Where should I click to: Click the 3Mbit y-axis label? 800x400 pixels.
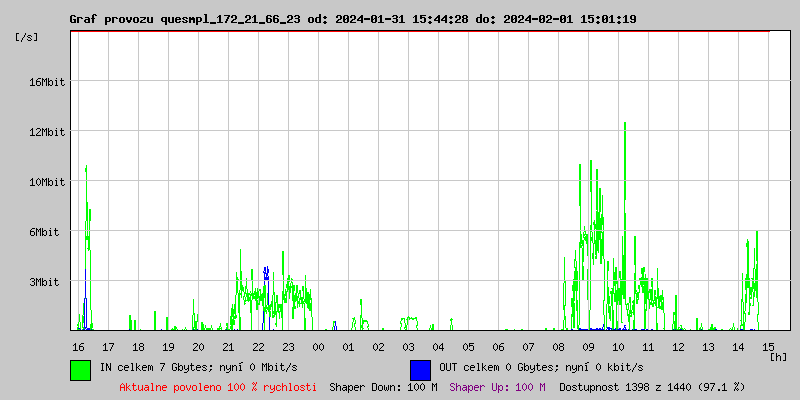coord(49,282)
